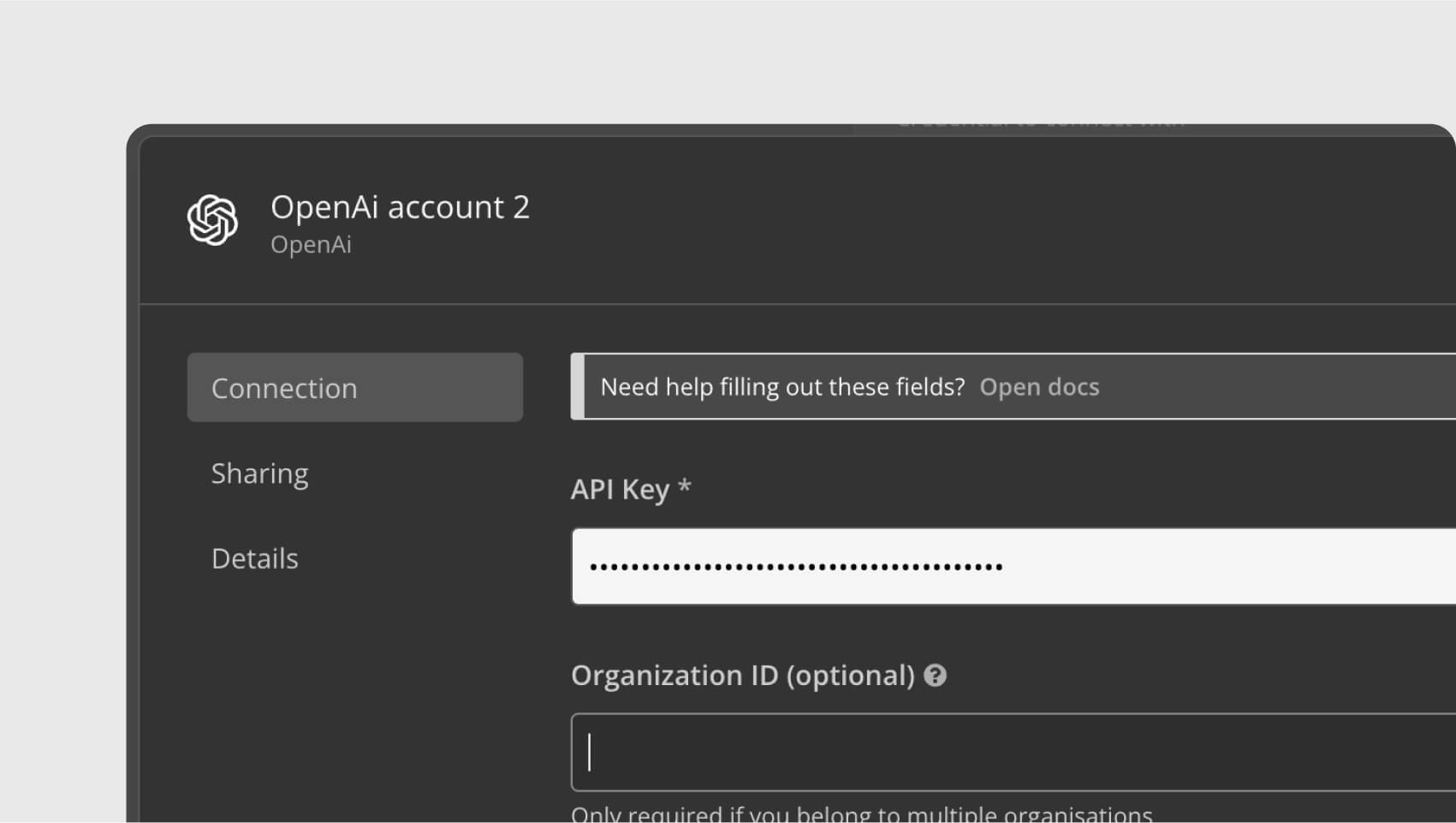Click the Need help filling out these fields text

point(782,387)
